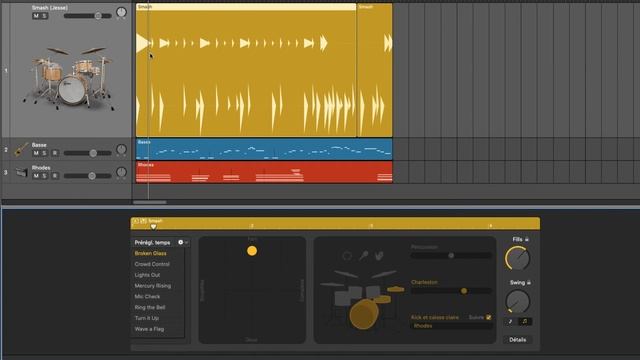Enable the tambourine percussion instrument

pyautogui.click(x=347, y=256)
